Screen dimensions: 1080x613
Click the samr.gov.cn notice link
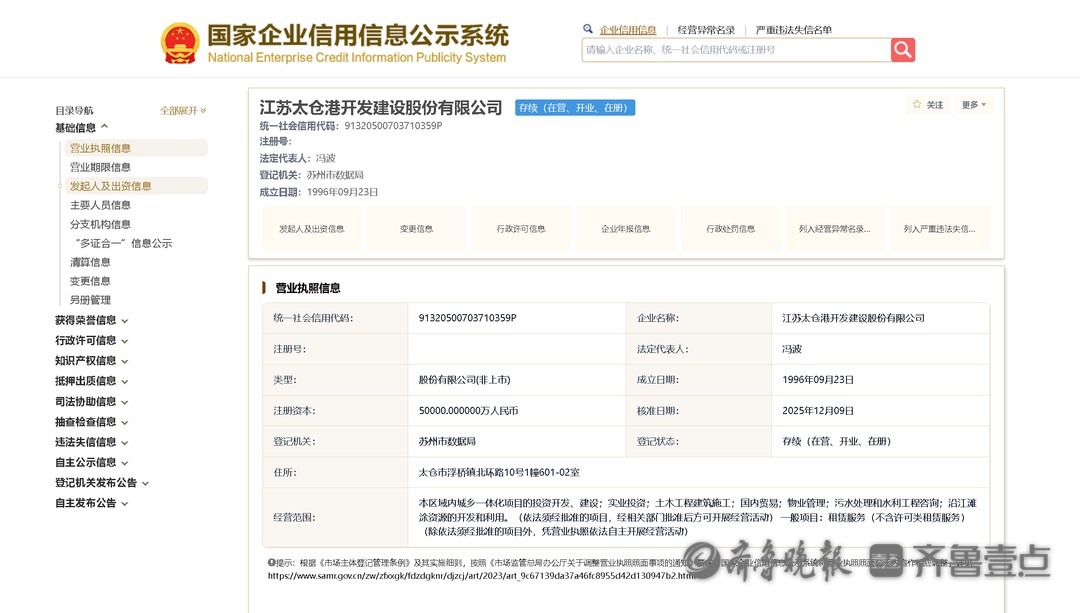(x=481, y=576)
